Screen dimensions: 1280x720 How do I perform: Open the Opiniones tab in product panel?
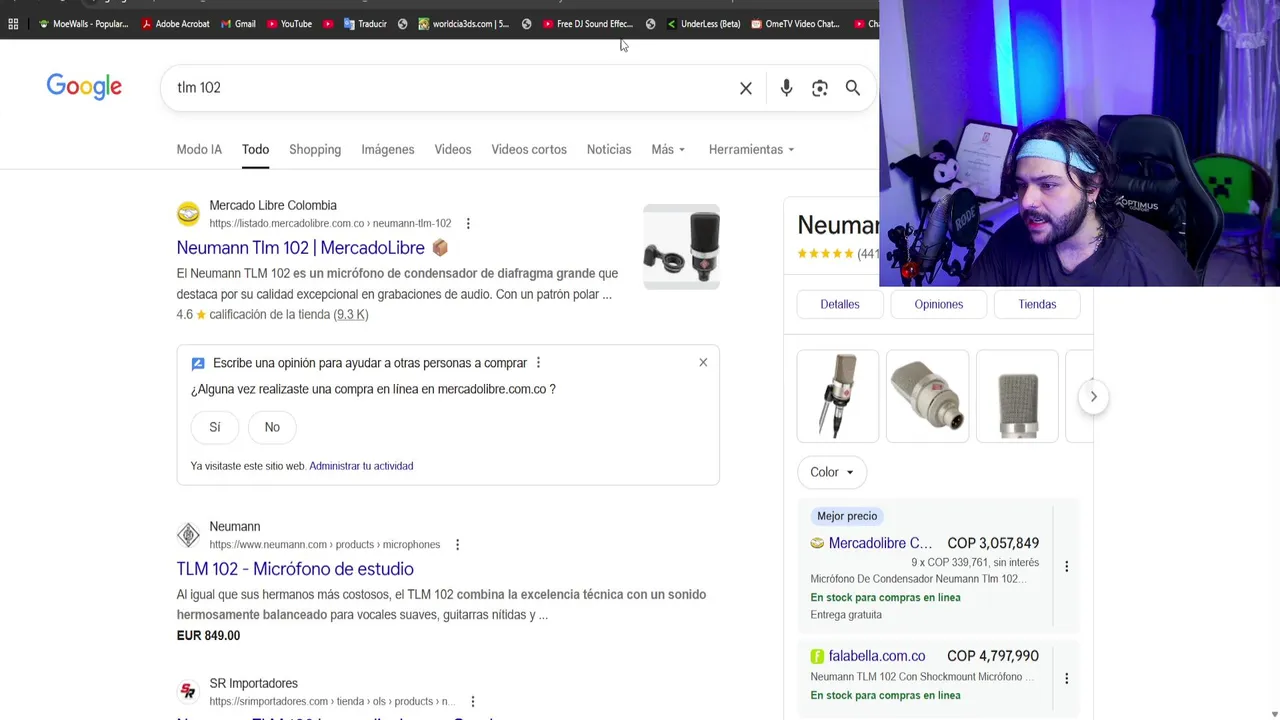point(939,304)
